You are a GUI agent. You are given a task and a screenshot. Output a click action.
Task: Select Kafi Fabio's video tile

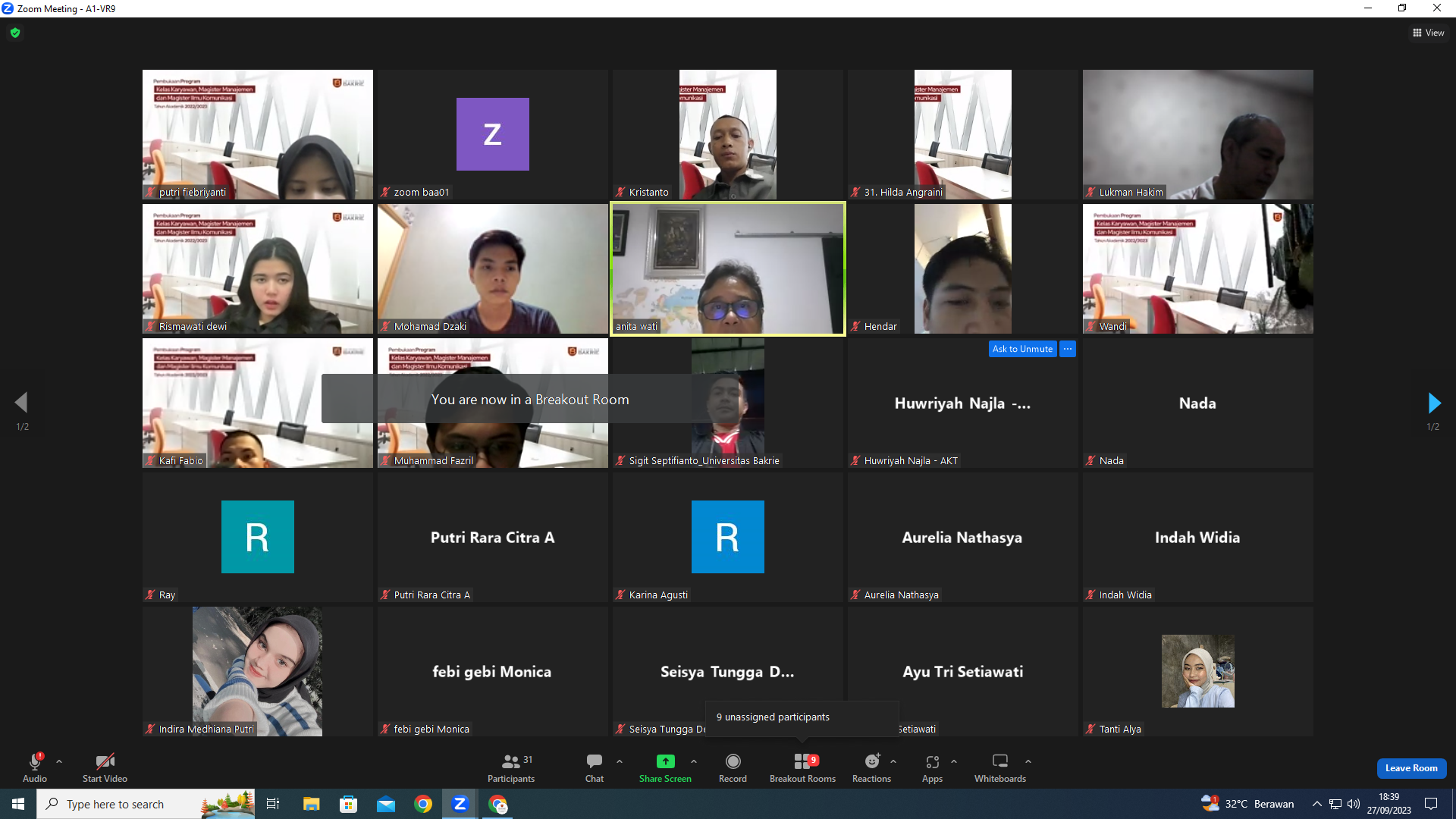coord(258,403)
